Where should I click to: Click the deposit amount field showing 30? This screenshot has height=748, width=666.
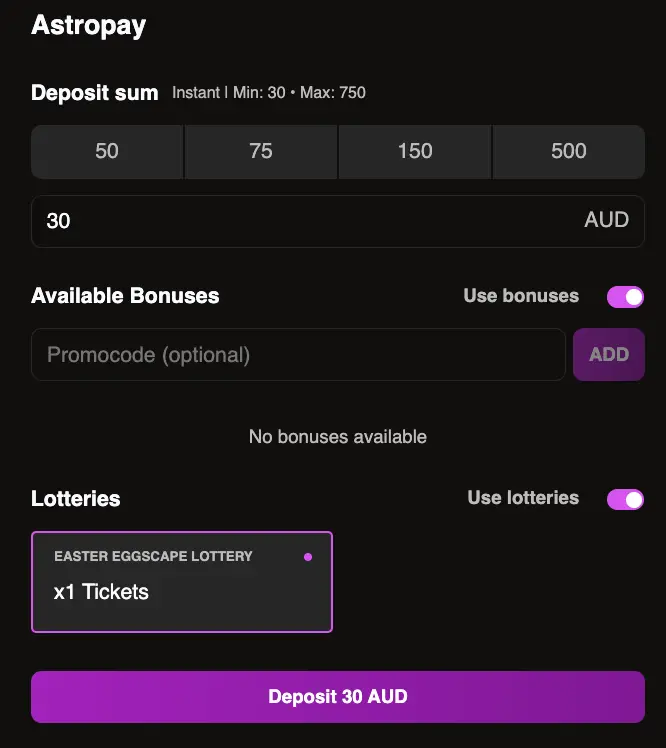click(x=338, y=221)
